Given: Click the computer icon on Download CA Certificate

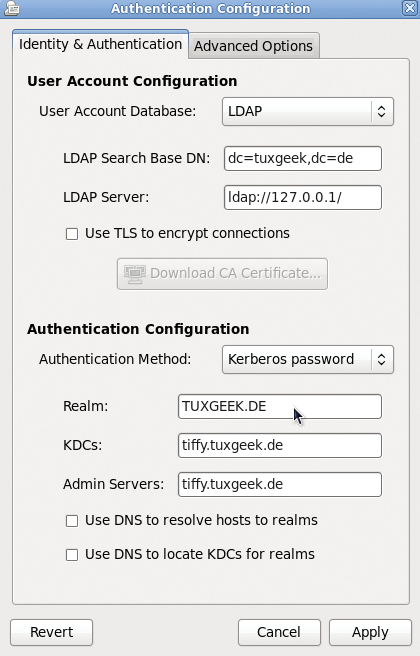Looking at the screenshot, I should [135, 274].
